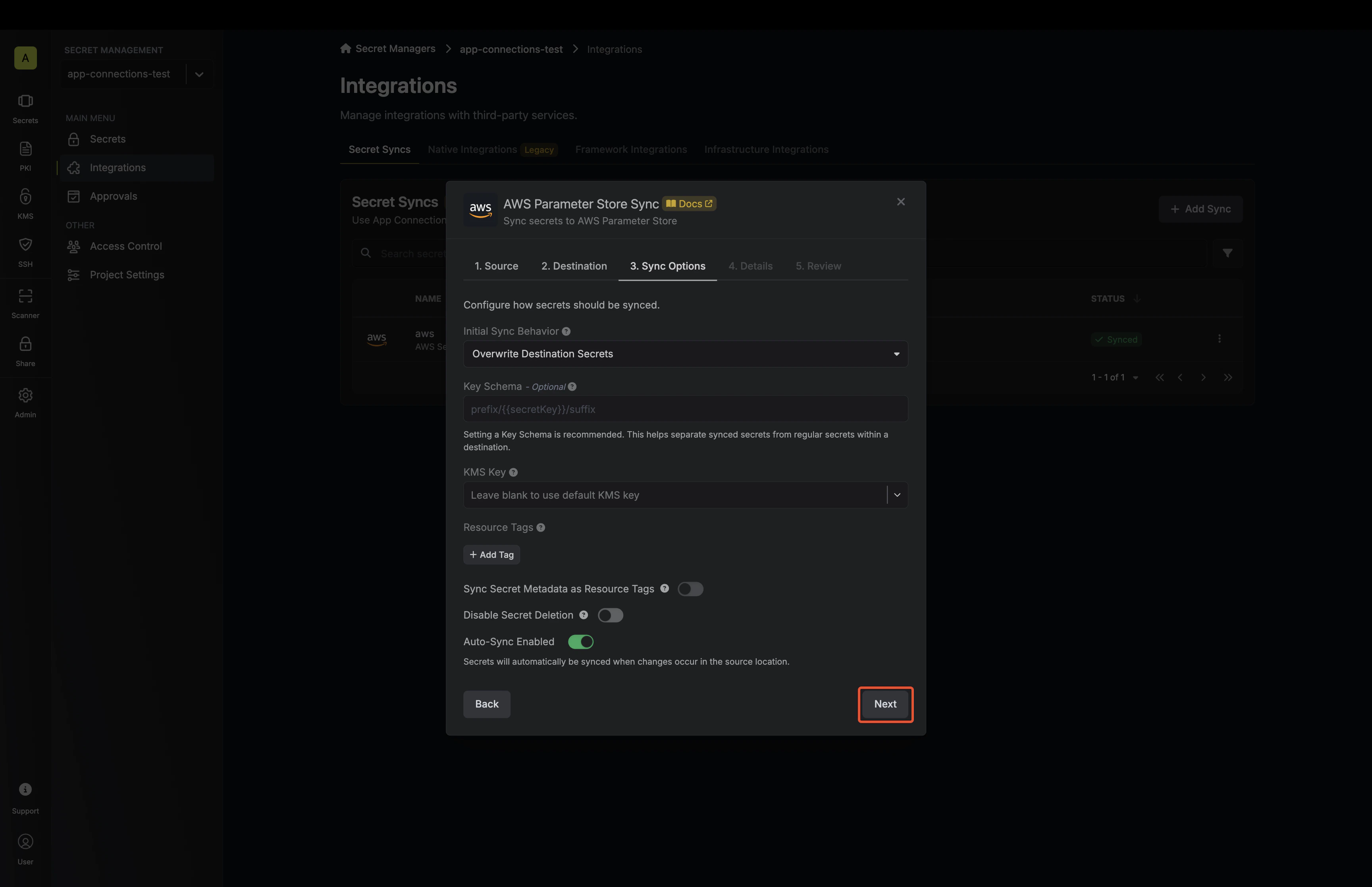The width and height of the screenshot is (1372, 887).
Task: Click help icon next to Resource Tags
Action: click(x=541, y=528)
